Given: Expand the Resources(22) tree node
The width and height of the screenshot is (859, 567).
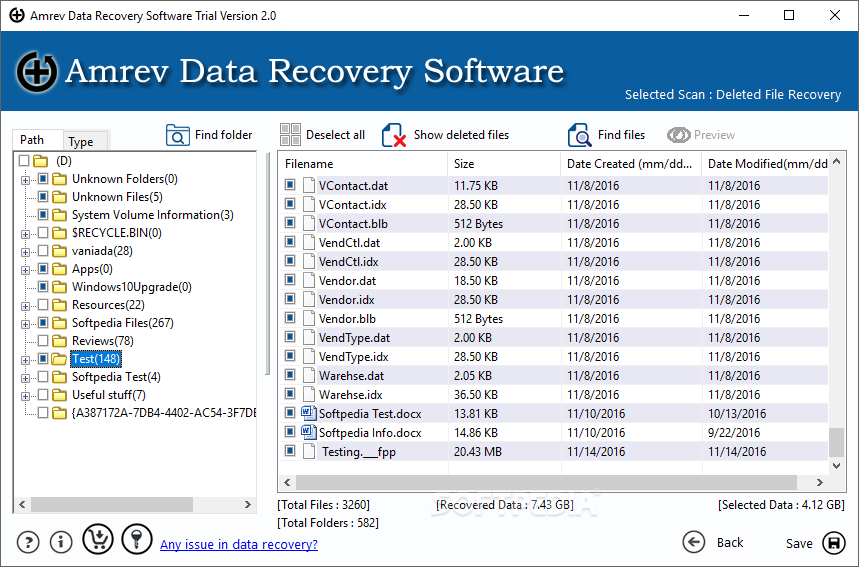Looking at the screenshot, I should (25, 306).
